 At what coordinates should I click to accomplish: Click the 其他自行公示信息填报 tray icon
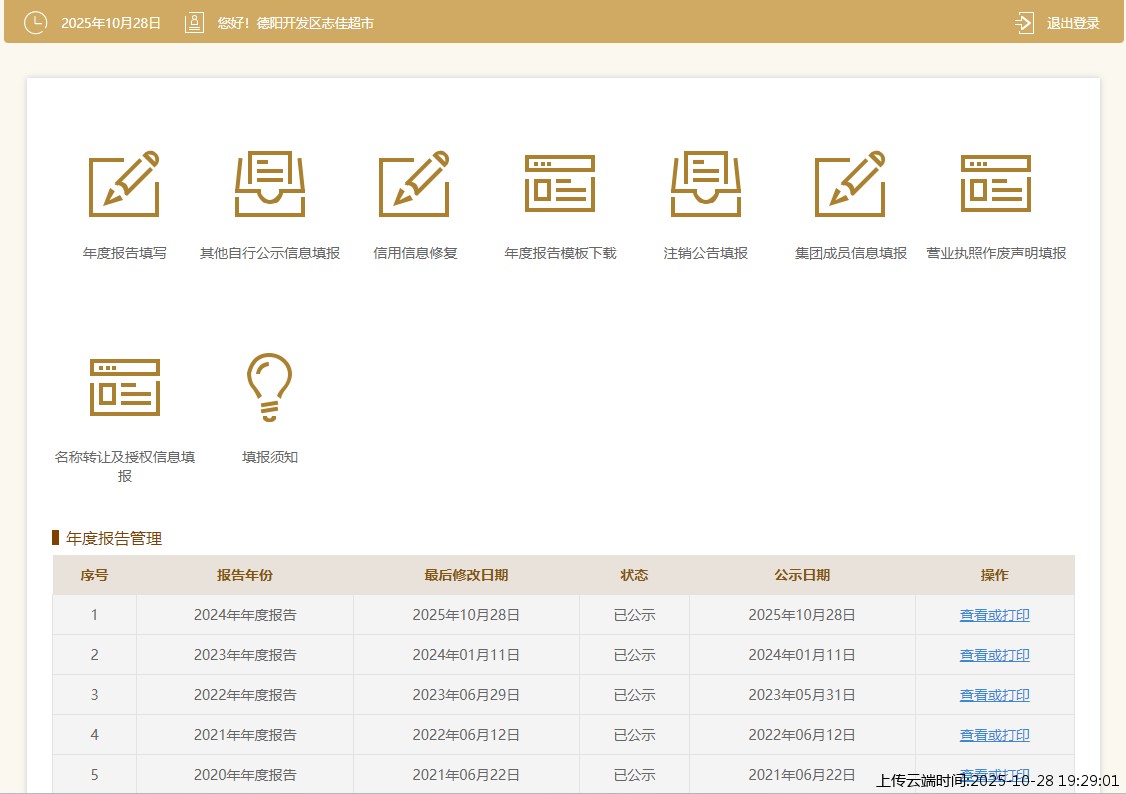(x=269, y=184)
